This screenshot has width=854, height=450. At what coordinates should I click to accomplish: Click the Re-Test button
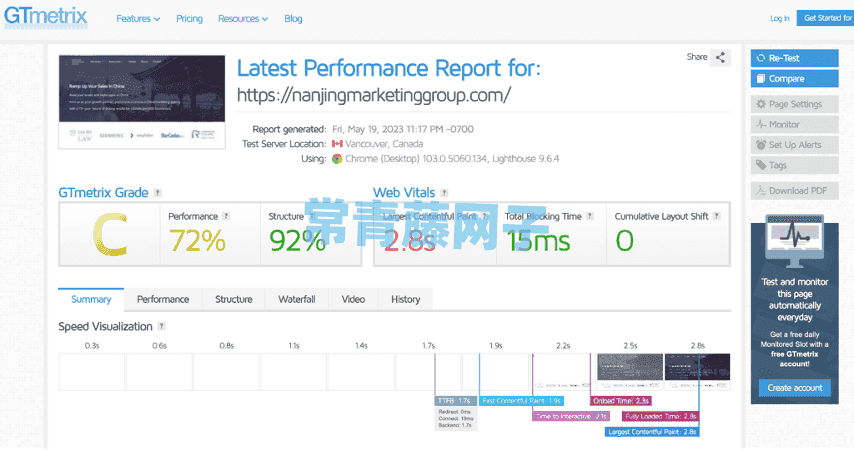[x=795, y=58]
